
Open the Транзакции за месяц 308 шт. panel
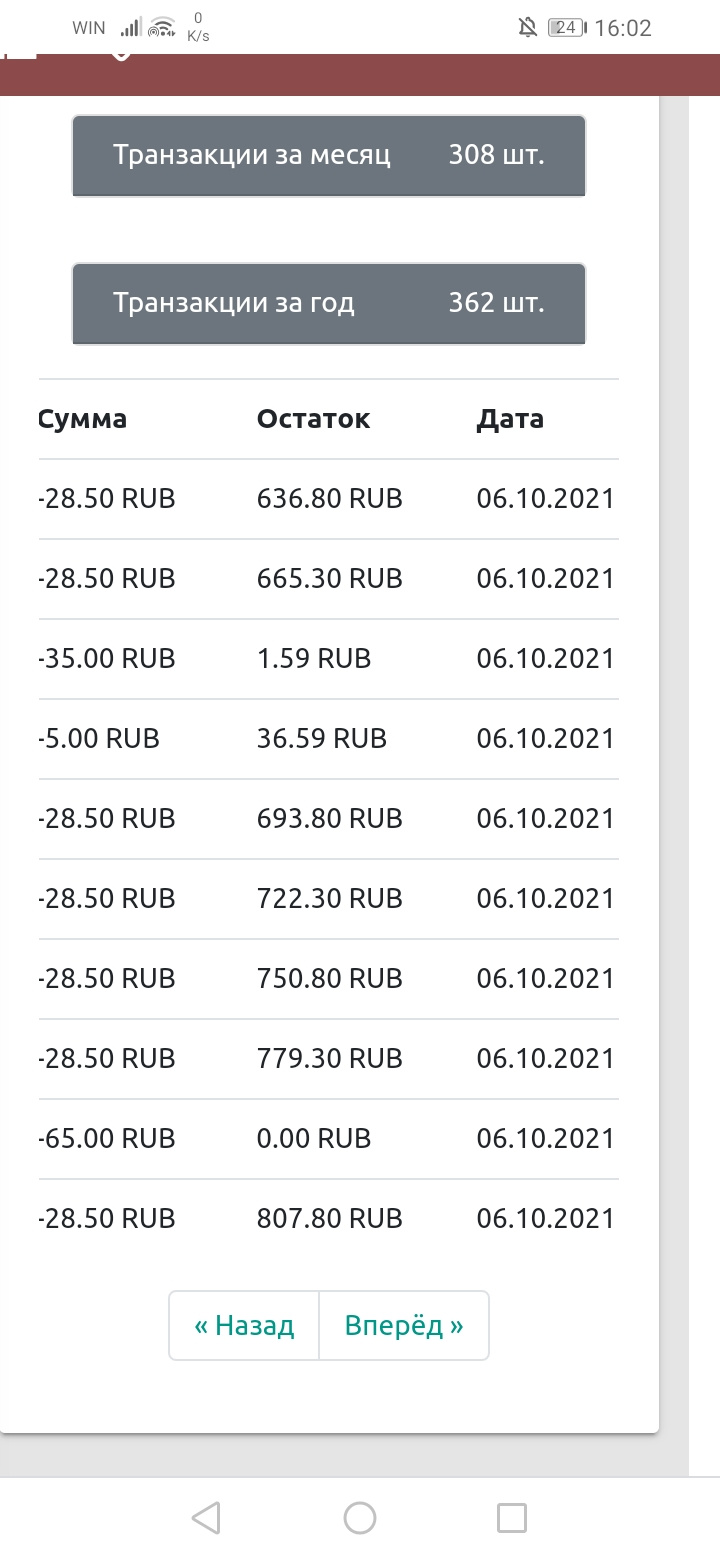[x=329, y=156]
